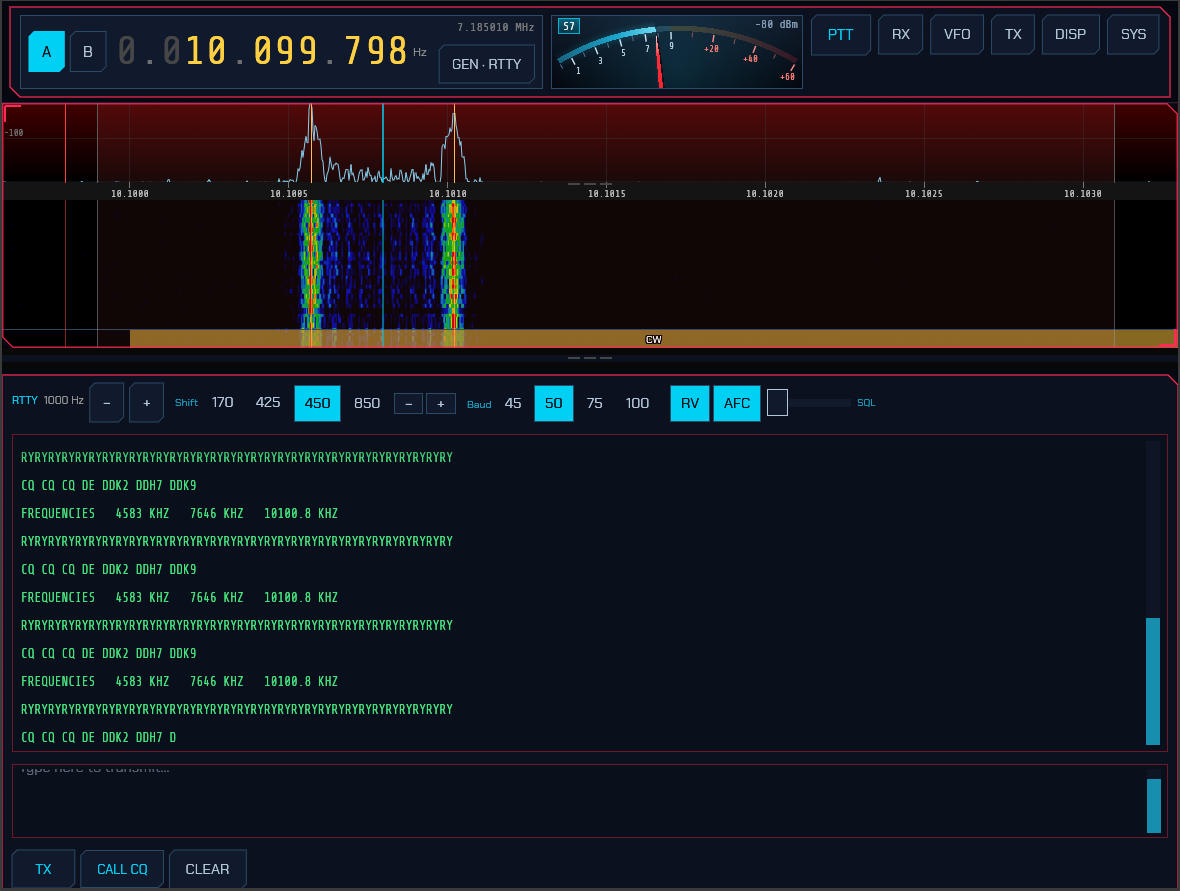Click the CW band segment label

653,339
